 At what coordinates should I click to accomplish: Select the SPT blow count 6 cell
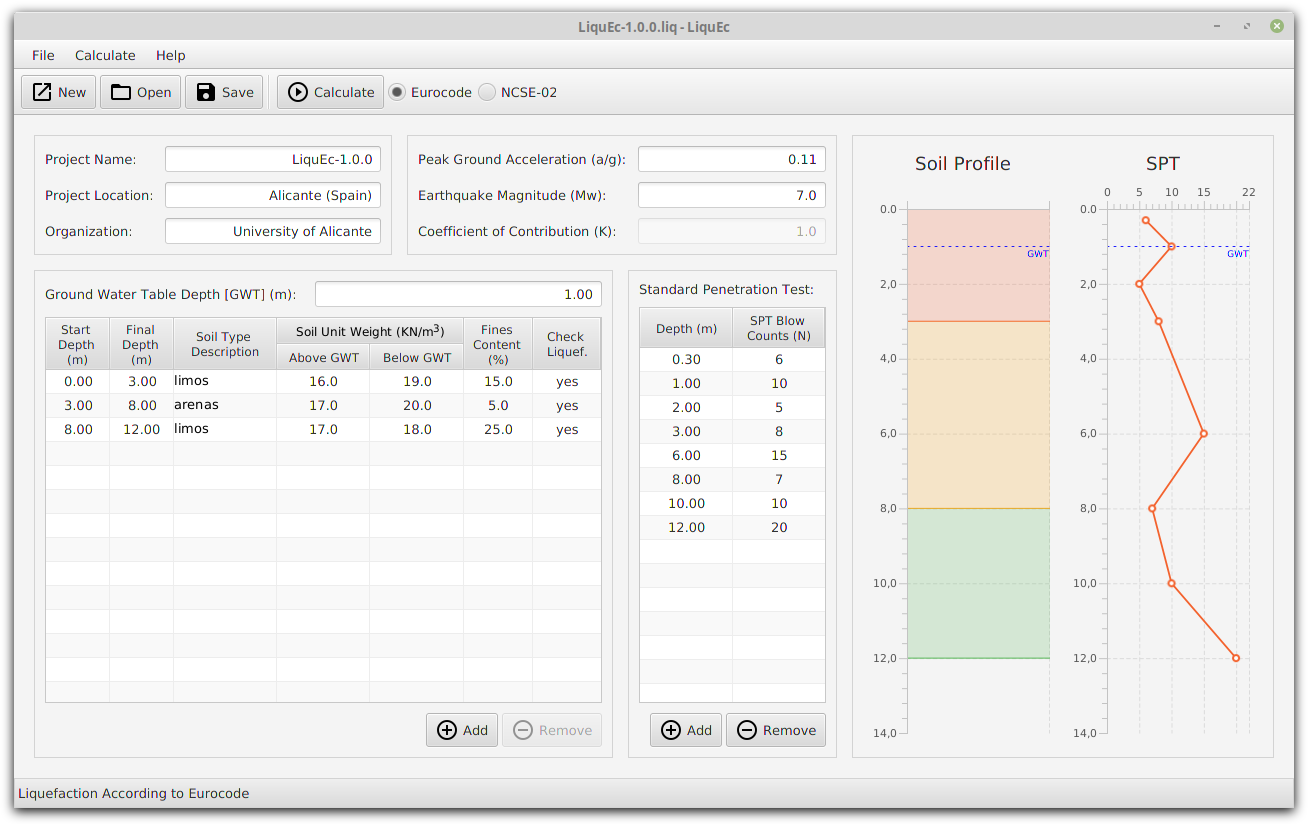[779, 359]
